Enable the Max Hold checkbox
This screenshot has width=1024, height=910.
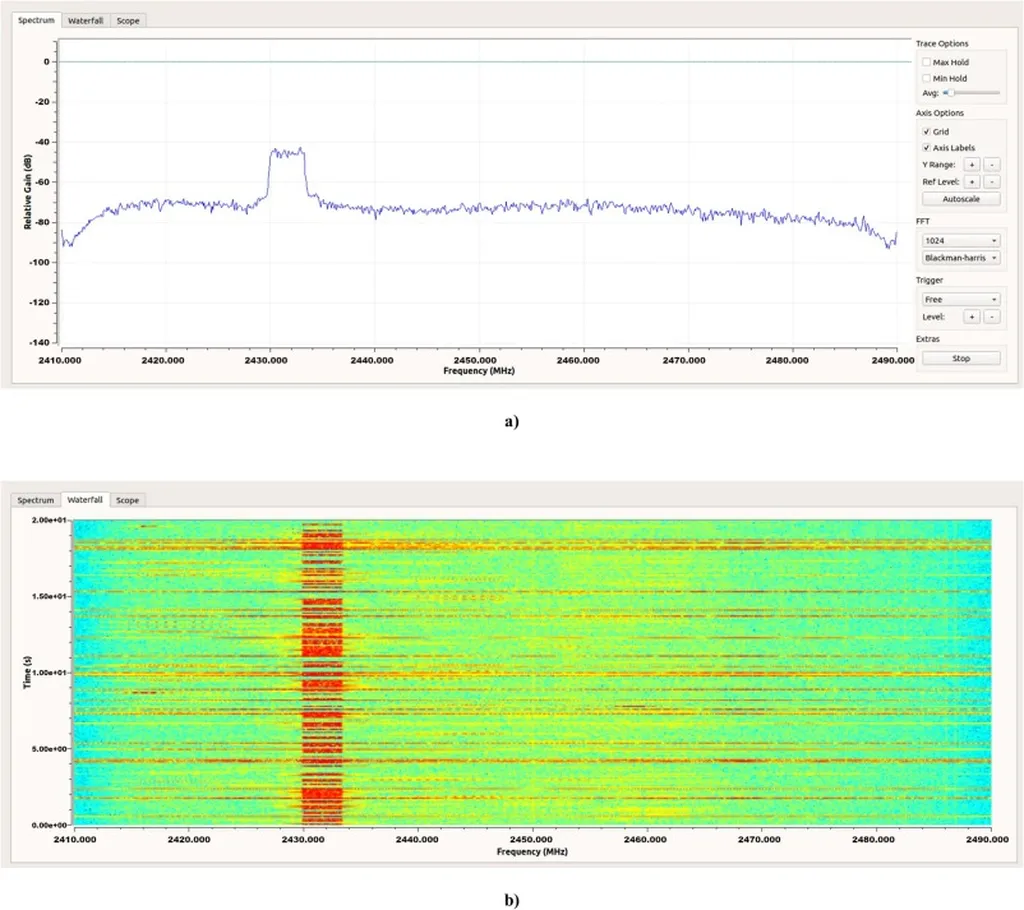927,62
